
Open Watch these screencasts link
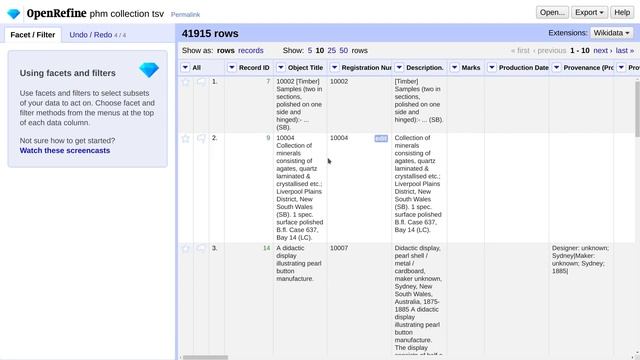[65, 150]
